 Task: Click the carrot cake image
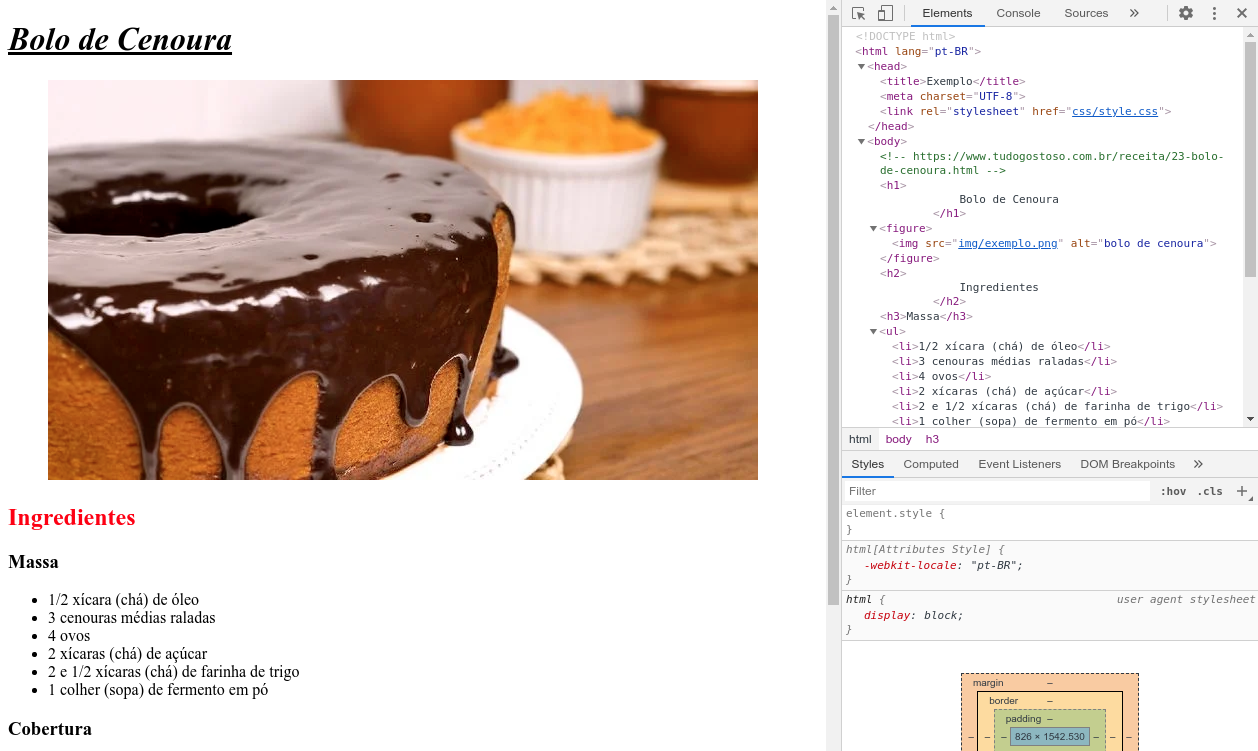point(402,280)
